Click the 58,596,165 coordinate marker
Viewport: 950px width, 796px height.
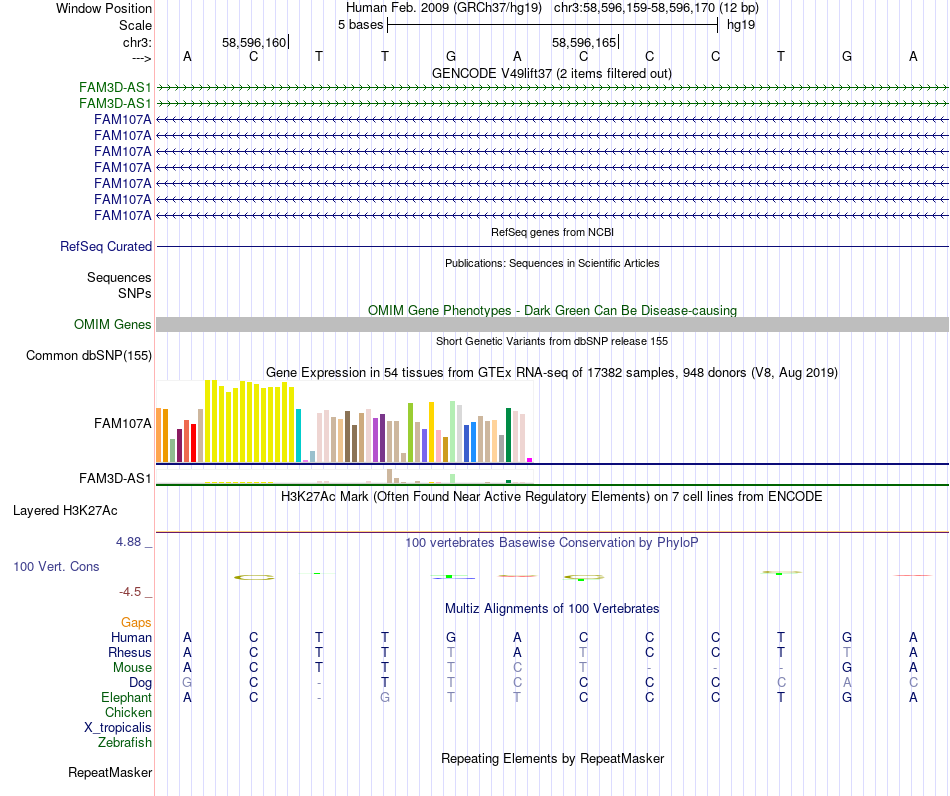[584, 42]
